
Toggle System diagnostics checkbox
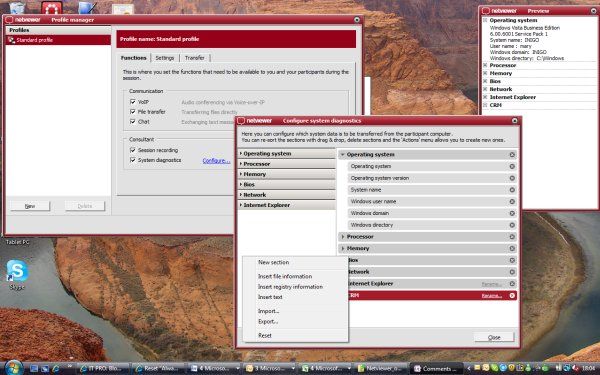tap(133, 160)
